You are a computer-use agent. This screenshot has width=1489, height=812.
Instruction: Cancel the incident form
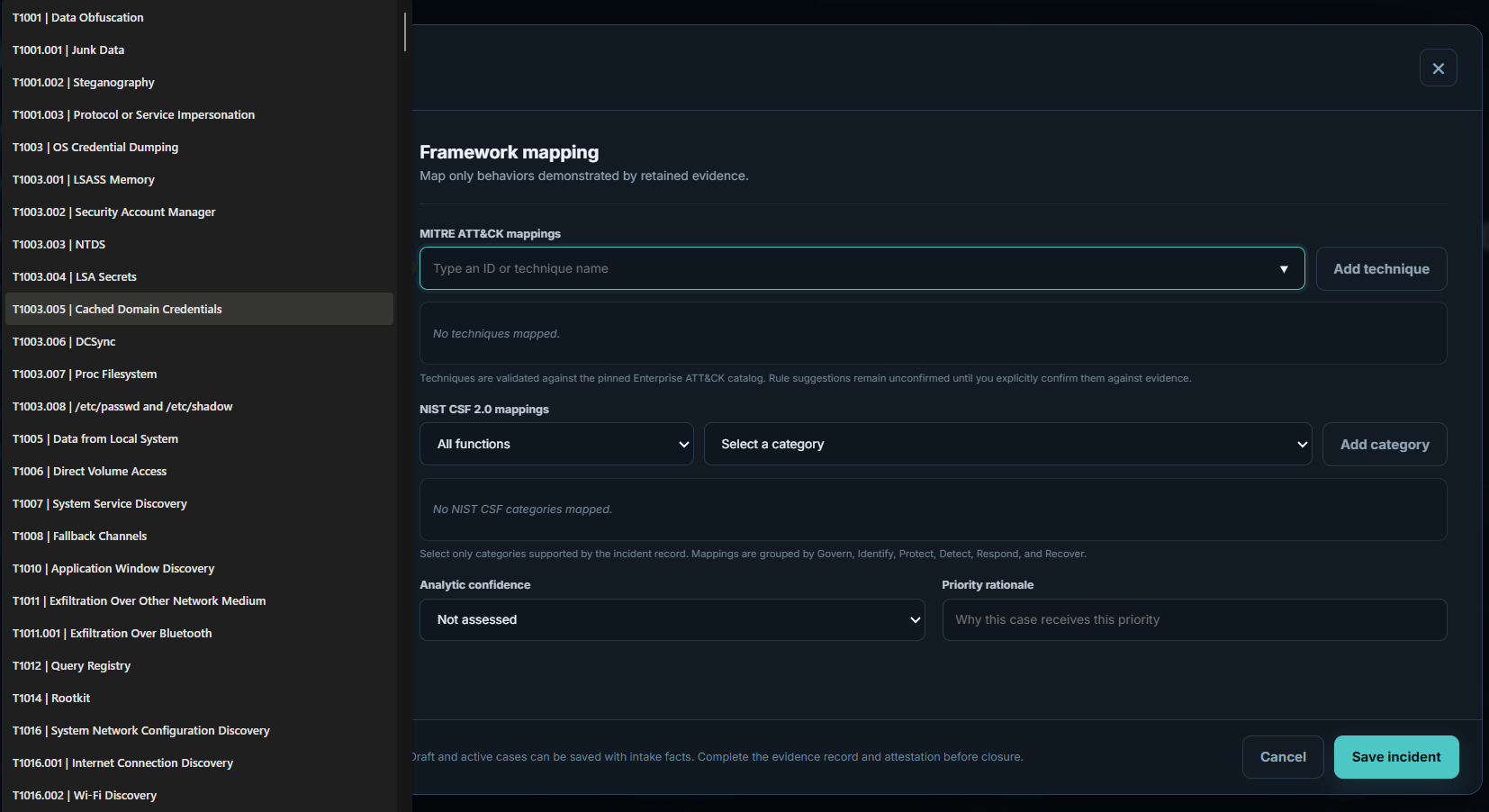coord(1283,757)
